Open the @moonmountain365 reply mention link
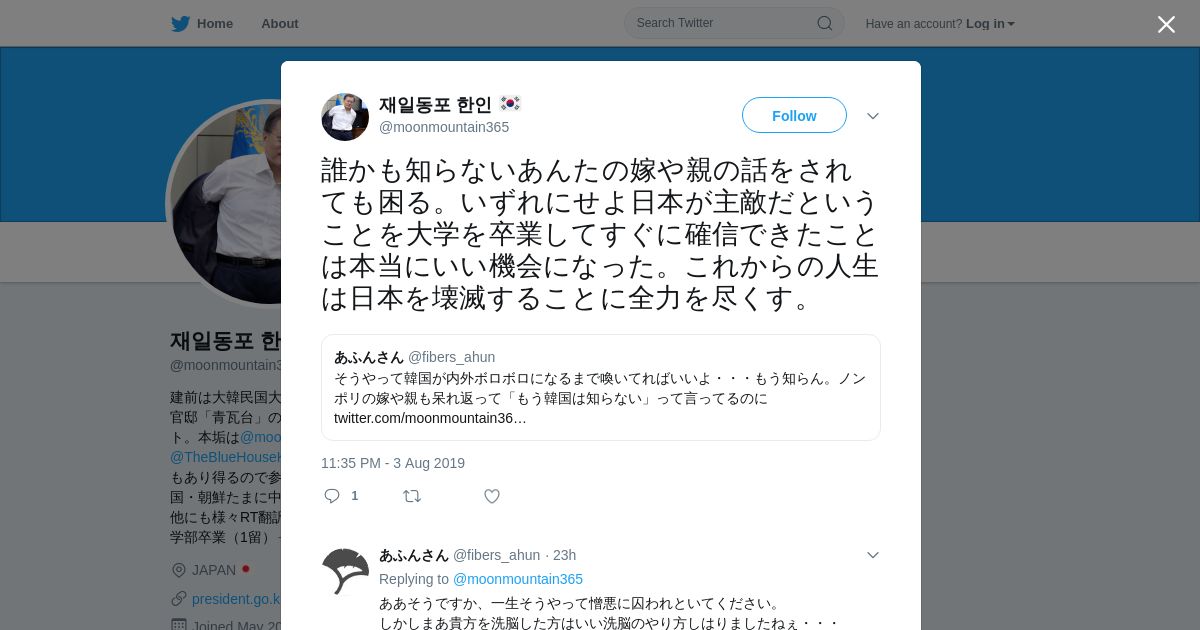The image size is (1200, 630). (x=518, y=579)
